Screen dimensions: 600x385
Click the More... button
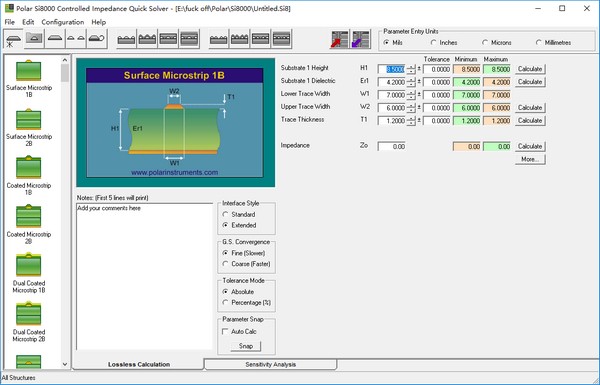[530, 159]
